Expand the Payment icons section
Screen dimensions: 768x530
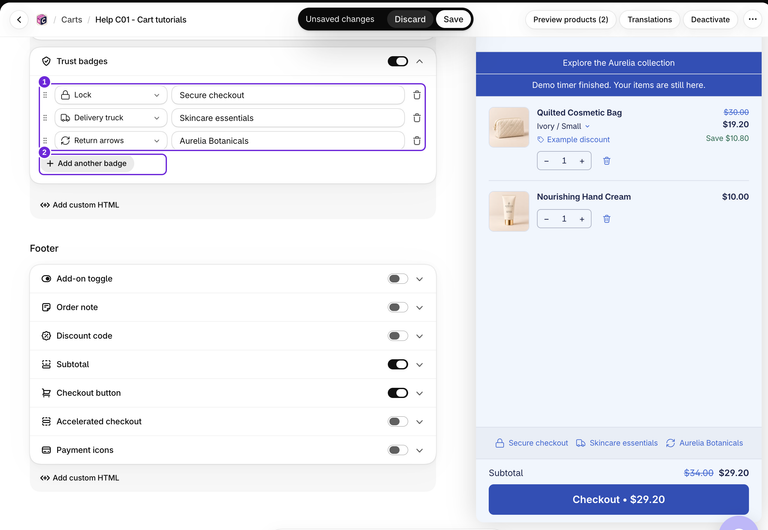tap(419, 450)
